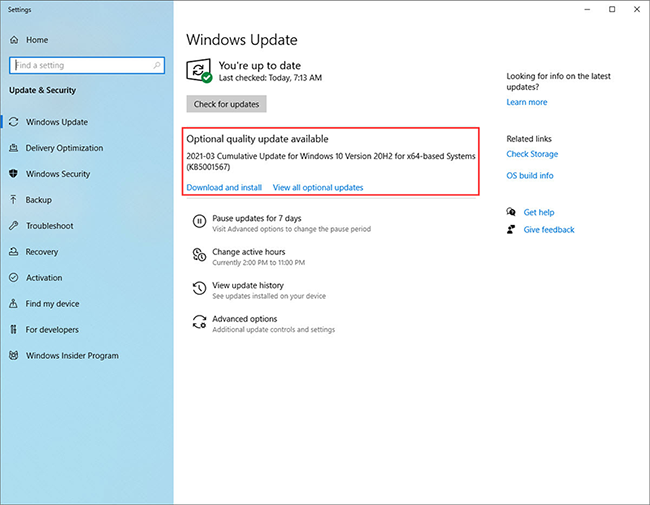Open the Recovery section

[x=42, y=252]
